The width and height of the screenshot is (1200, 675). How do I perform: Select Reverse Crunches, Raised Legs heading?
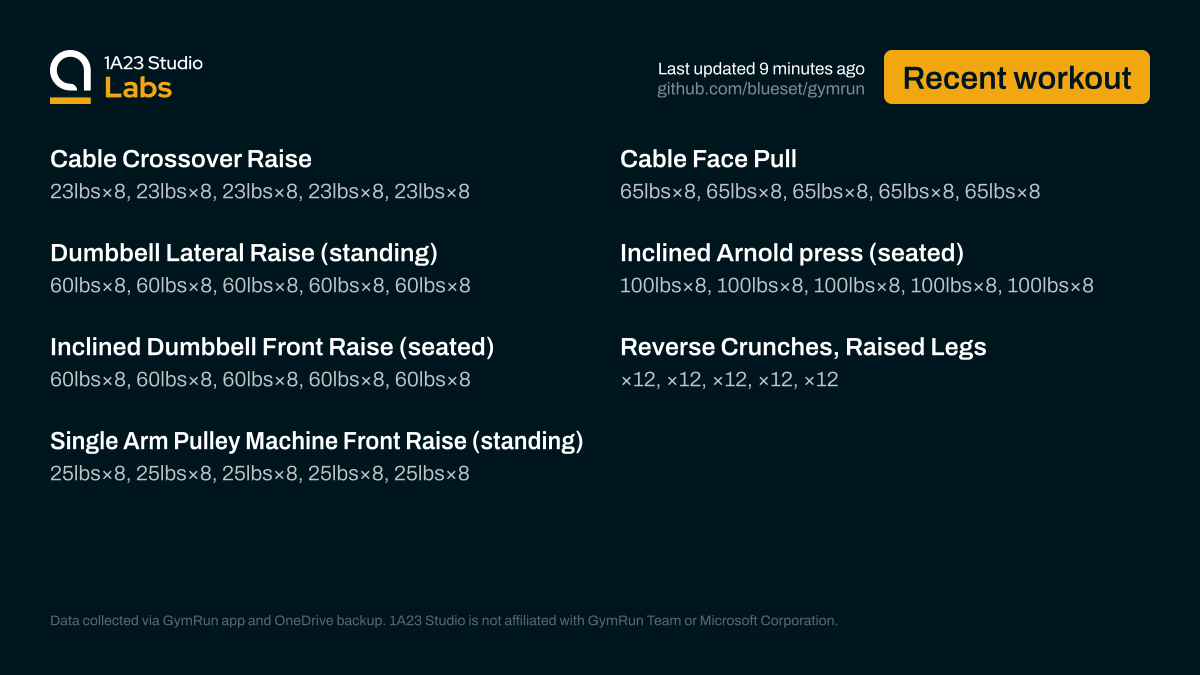803,347
